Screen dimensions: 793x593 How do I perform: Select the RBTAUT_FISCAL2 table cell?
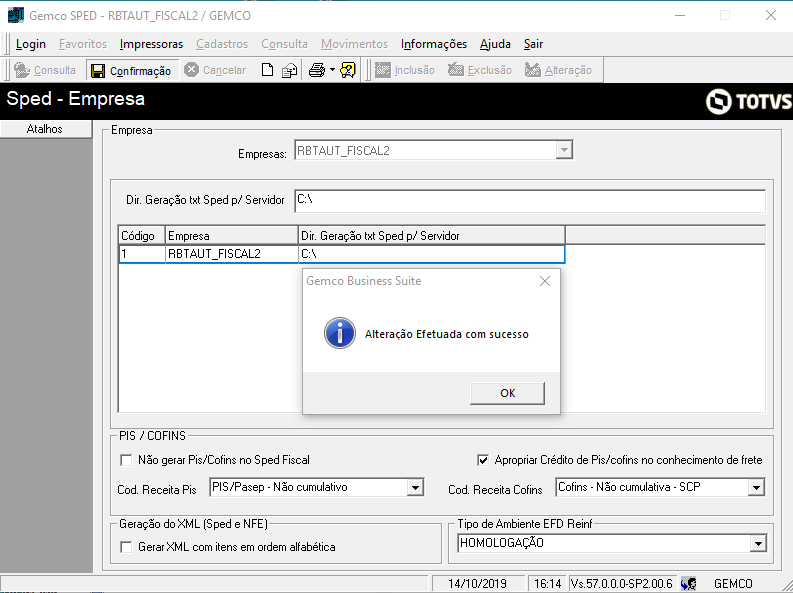click(232, 254)
